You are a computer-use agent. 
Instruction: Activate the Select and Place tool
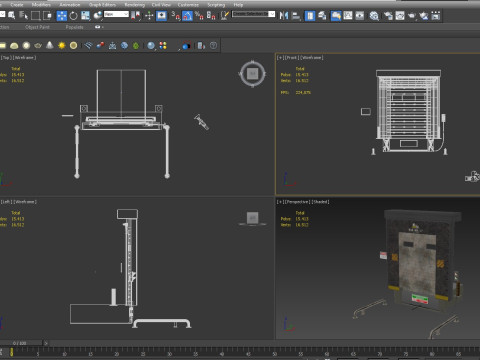(x=98, y=16)
